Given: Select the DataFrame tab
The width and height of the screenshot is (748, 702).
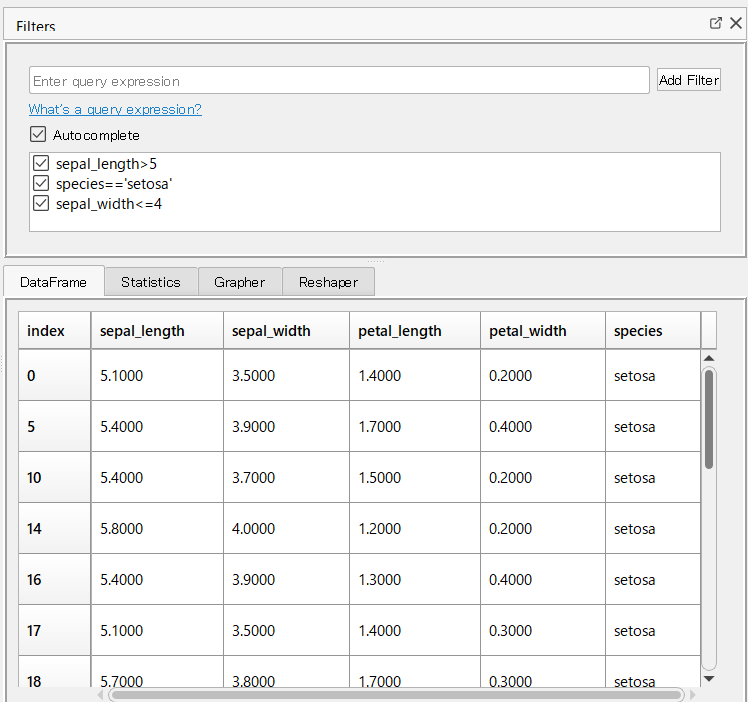Looking at the screenshot, I should click(53, 282).
